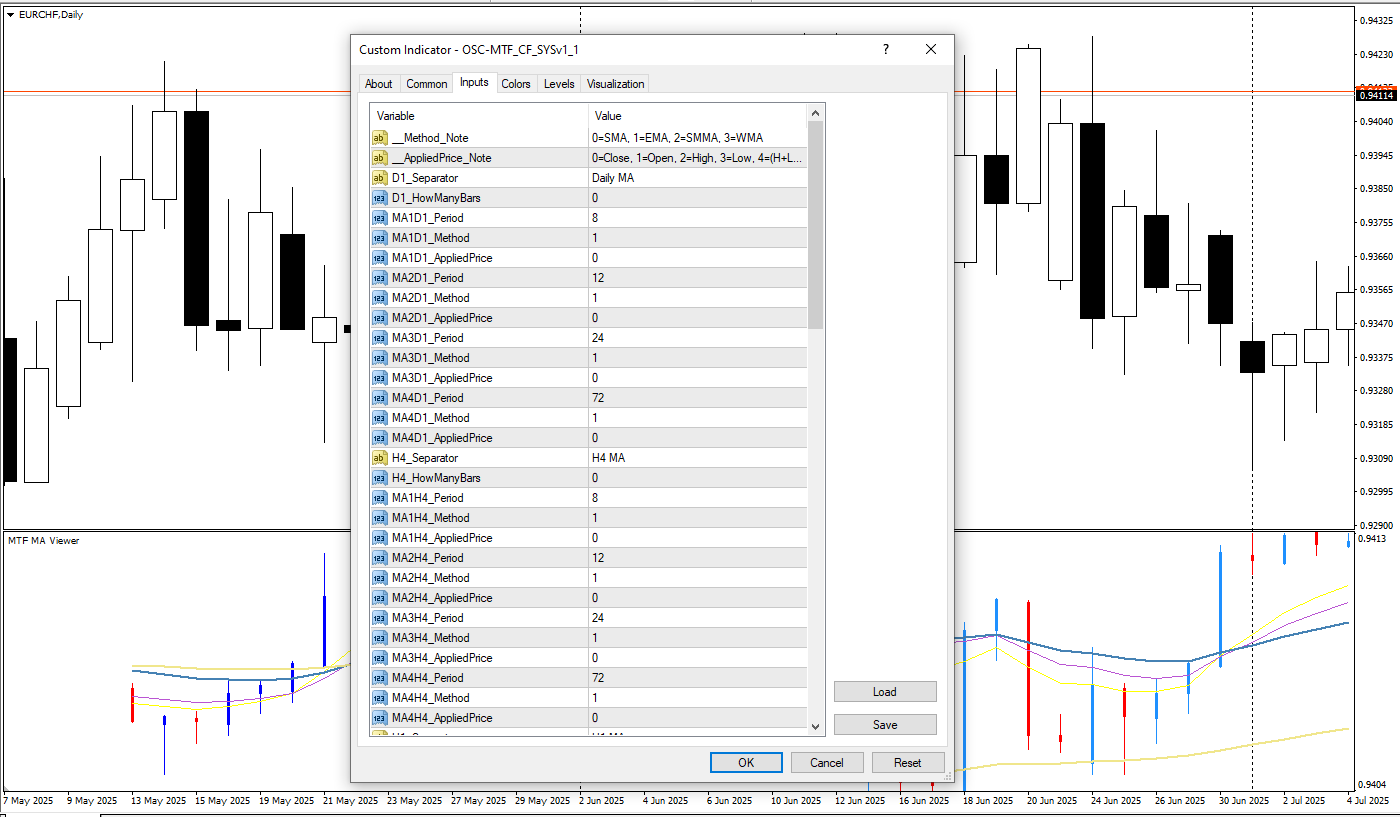
Task: Click the icon beside __AppliedPrice_Note row
Action: tap(379, 158)
